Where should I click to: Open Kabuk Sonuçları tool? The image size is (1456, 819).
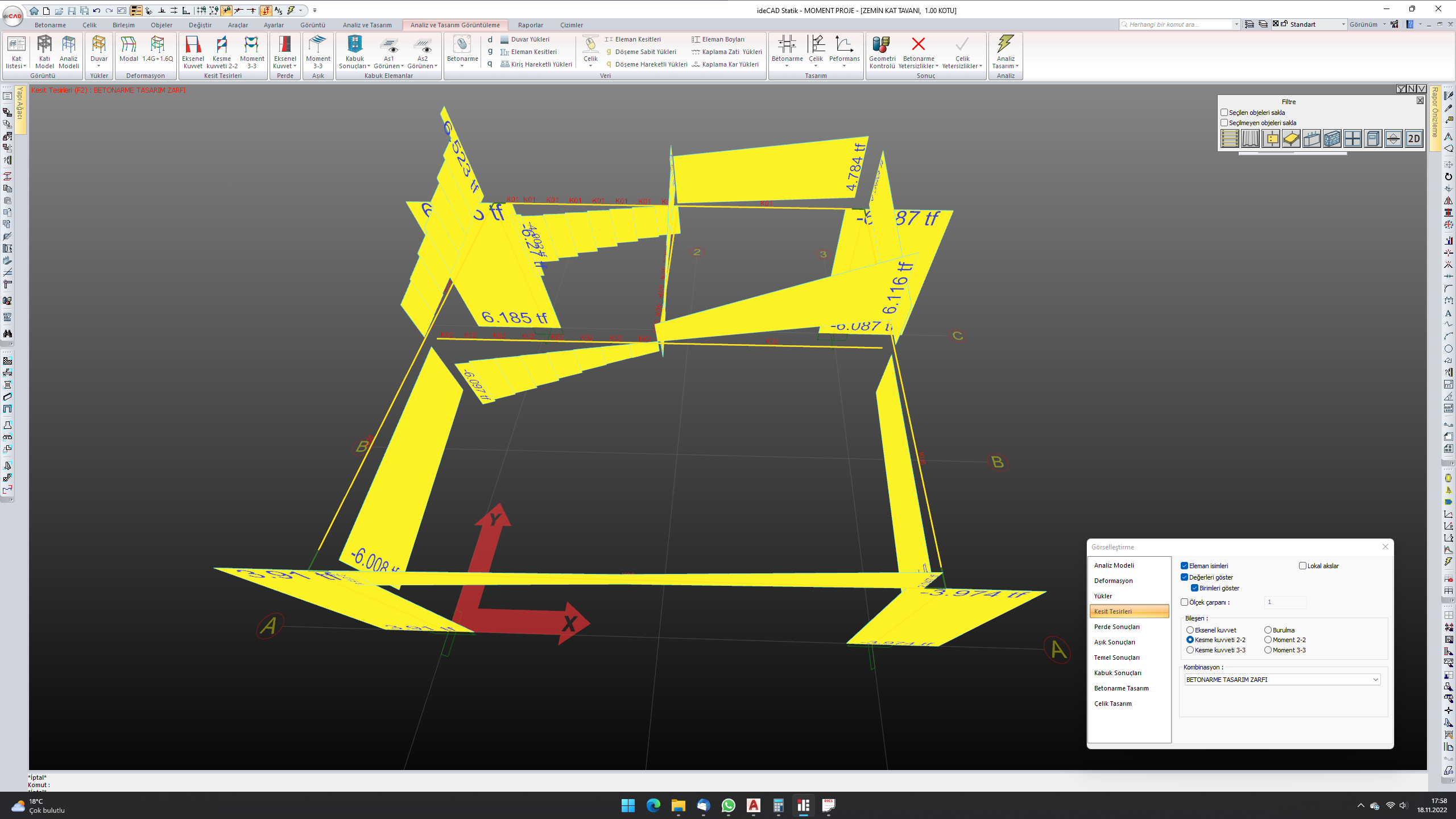[x=354, y=52]
